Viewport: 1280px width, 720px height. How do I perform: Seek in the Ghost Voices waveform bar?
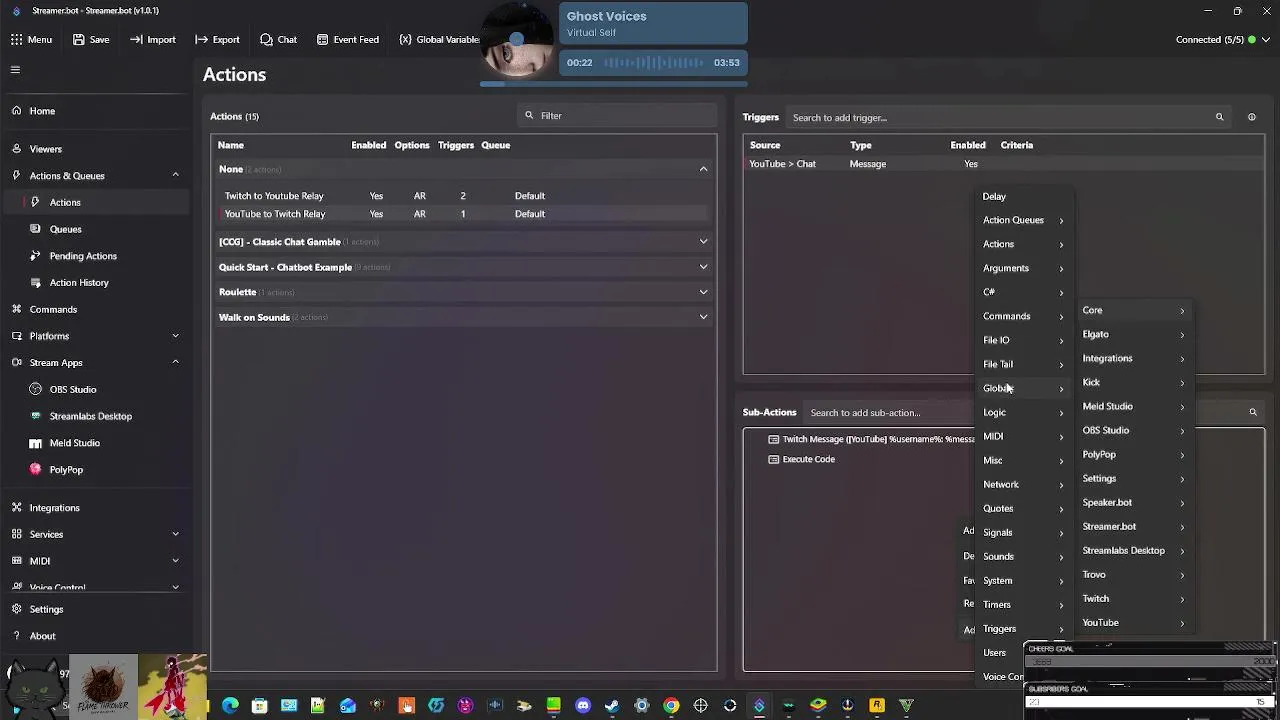[653, 63]
